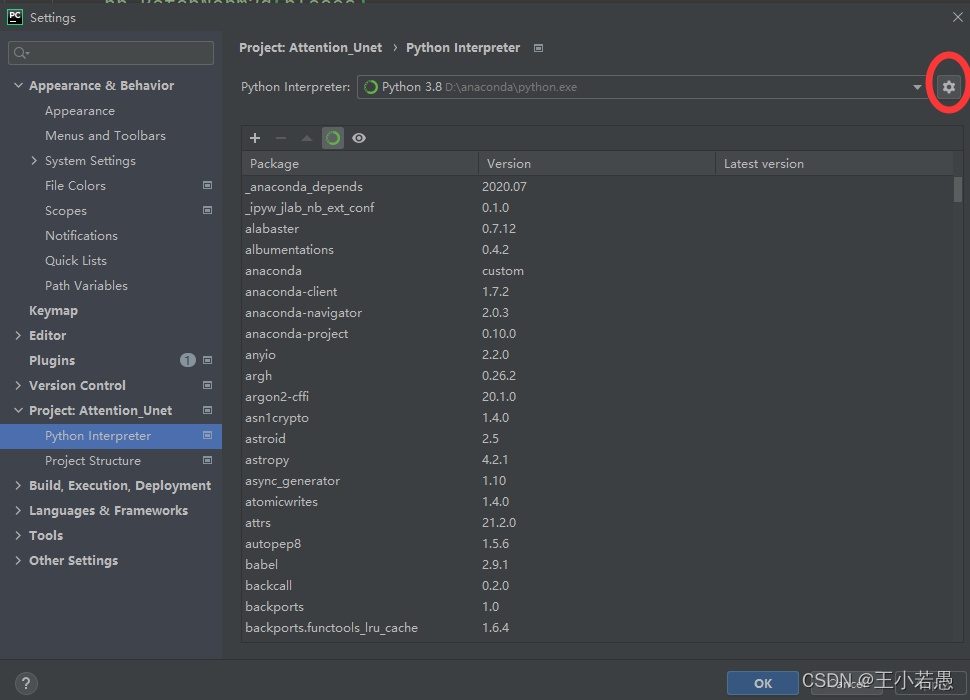
Task: Click the package list scrollbar thumb
Action: [958, 189]
